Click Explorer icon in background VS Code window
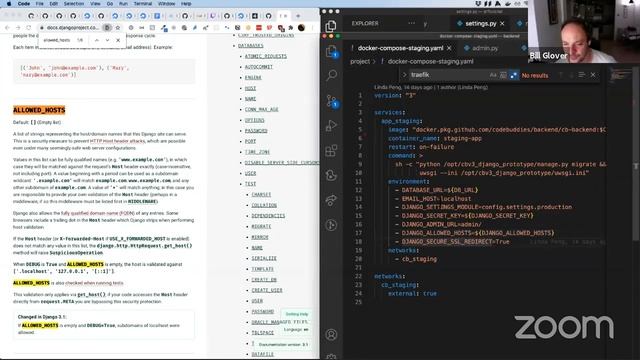The height and width of the screenshot is (360, 640). [x=331, y=26]
